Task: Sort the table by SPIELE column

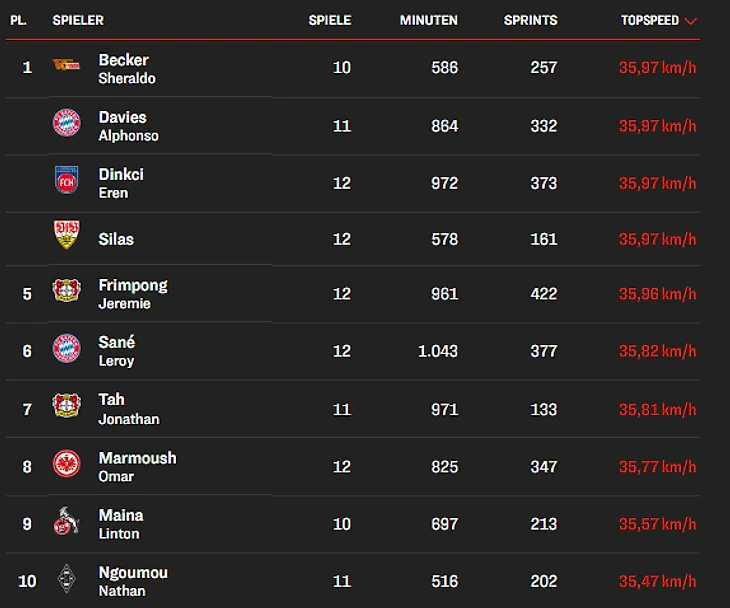Action: click(x=330, y=20)
